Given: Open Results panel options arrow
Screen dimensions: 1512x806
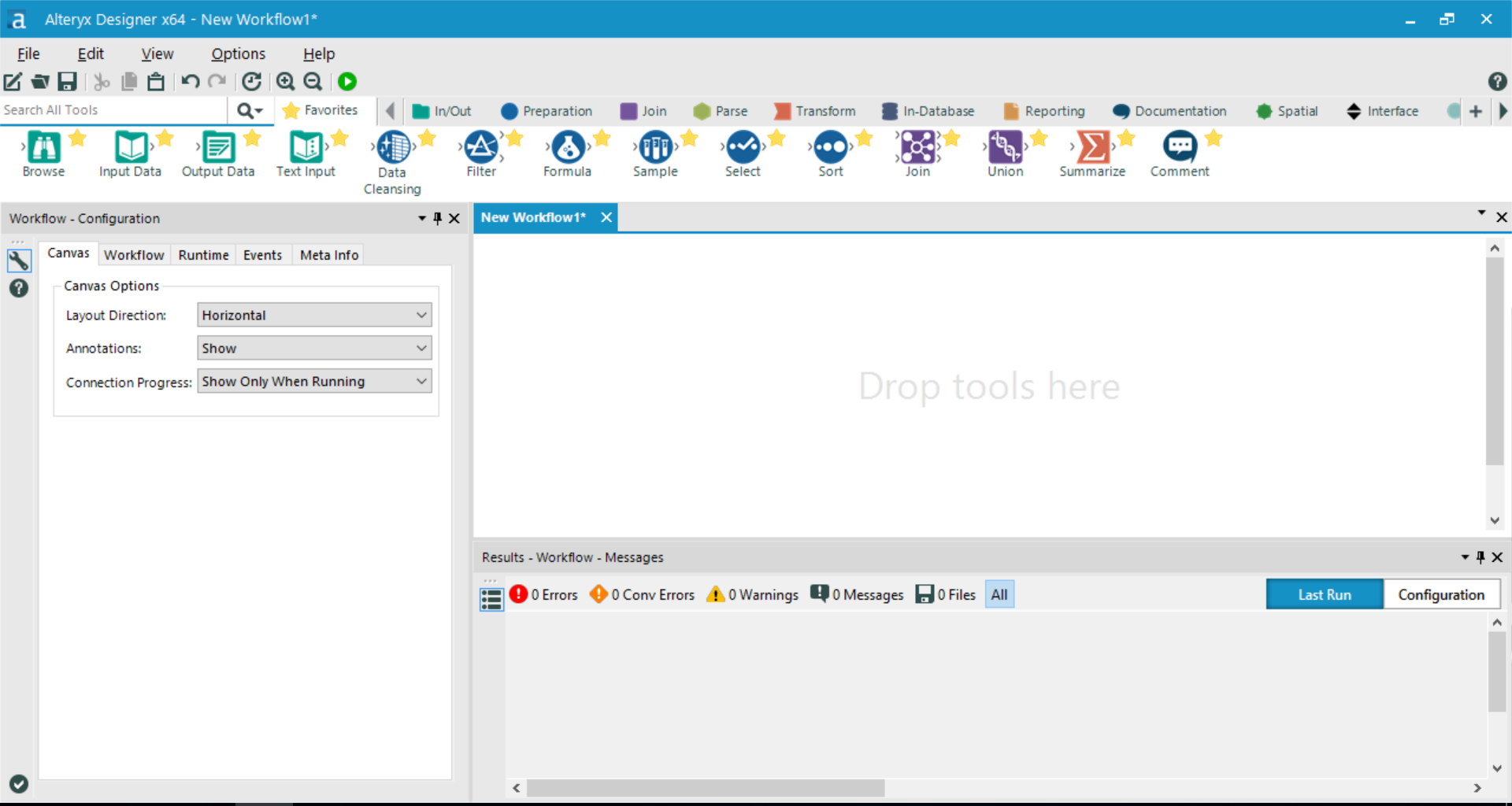Looking at the screenshot, I should [1465, 556].
